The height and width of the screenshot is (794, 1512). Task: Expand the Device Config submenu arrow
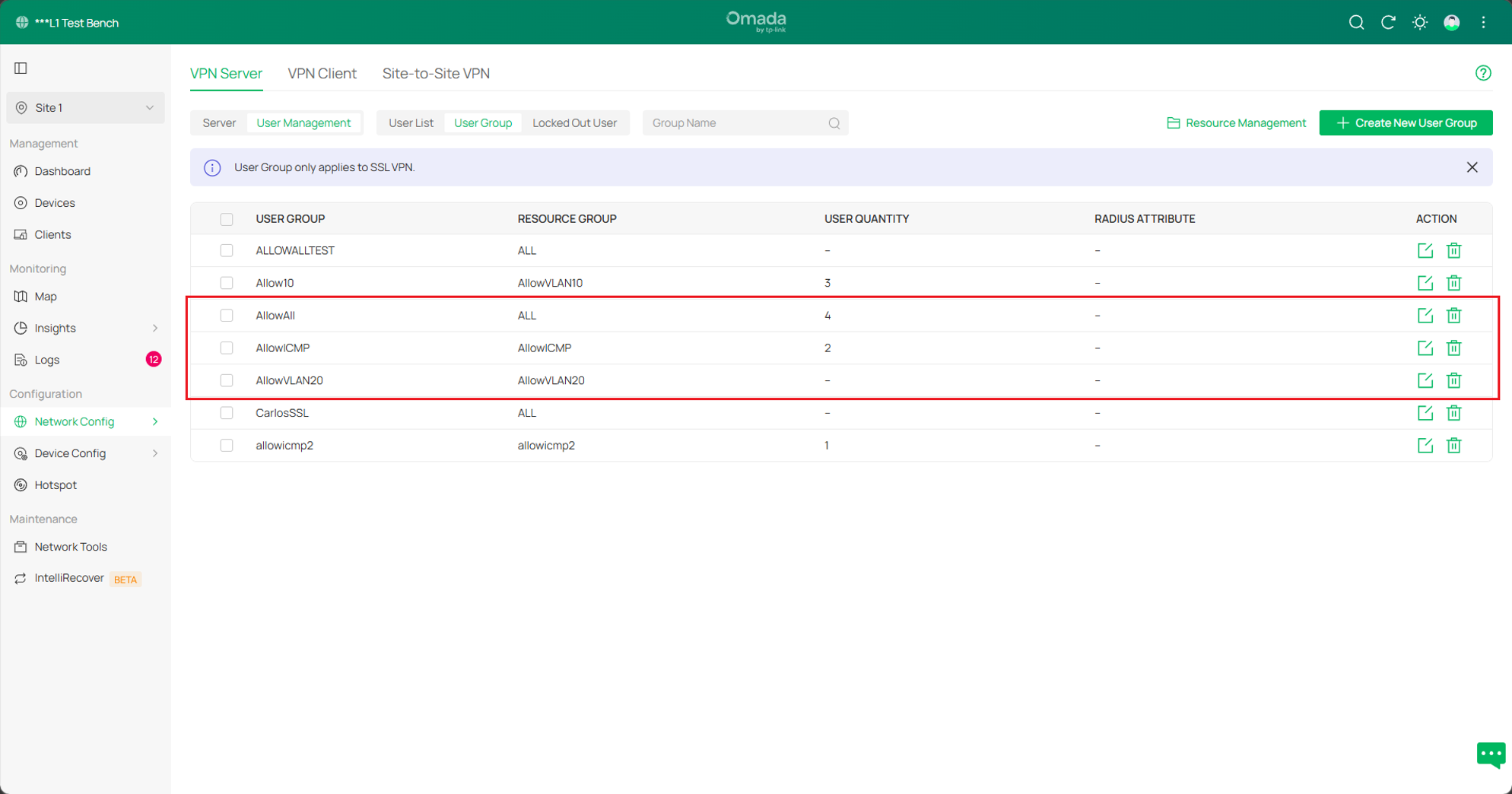pyautogui.click(x=155, y=453)
